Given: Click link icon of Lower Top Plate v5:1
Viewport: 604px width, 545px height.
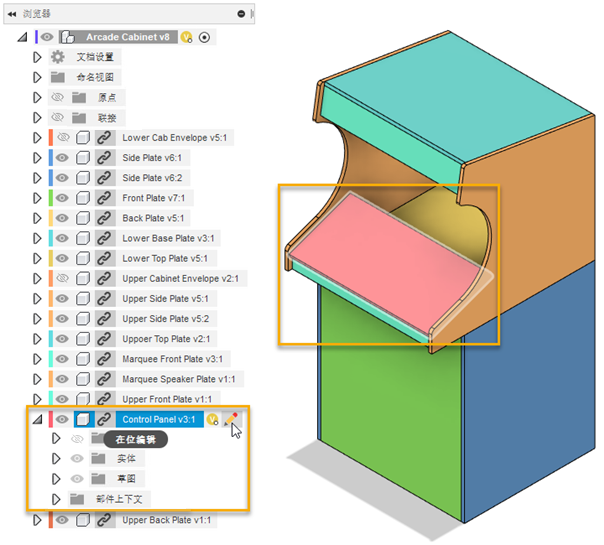Looking at the screenshot, I should [104, 258].
